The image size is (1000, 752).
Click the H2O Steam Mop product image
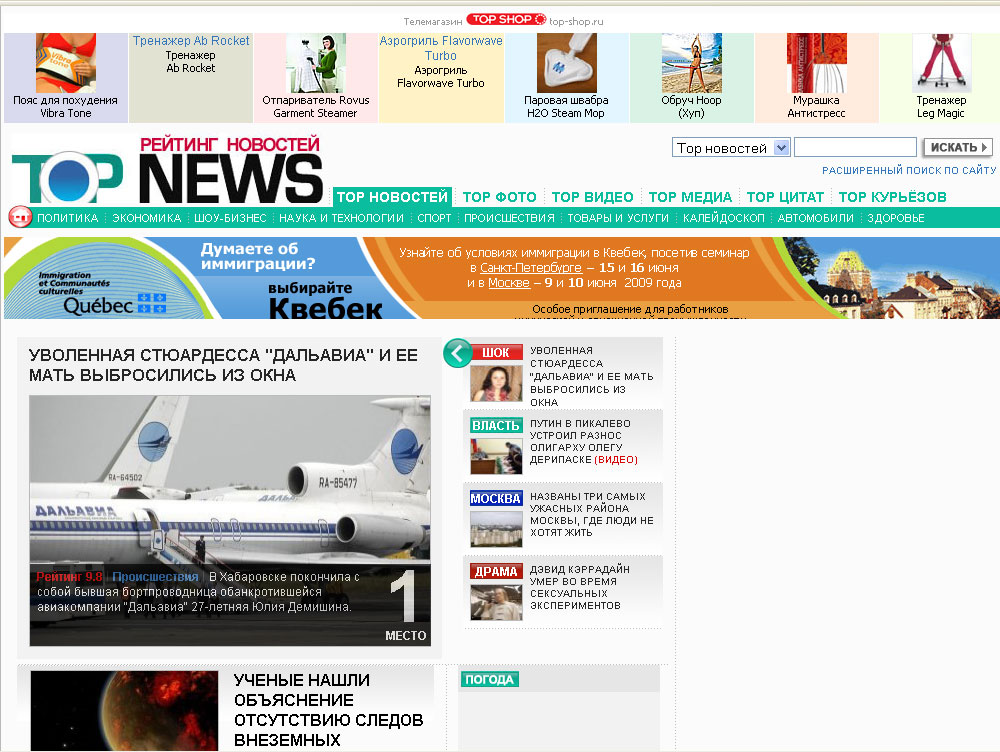pyautogui.click(x=566, y=63)
